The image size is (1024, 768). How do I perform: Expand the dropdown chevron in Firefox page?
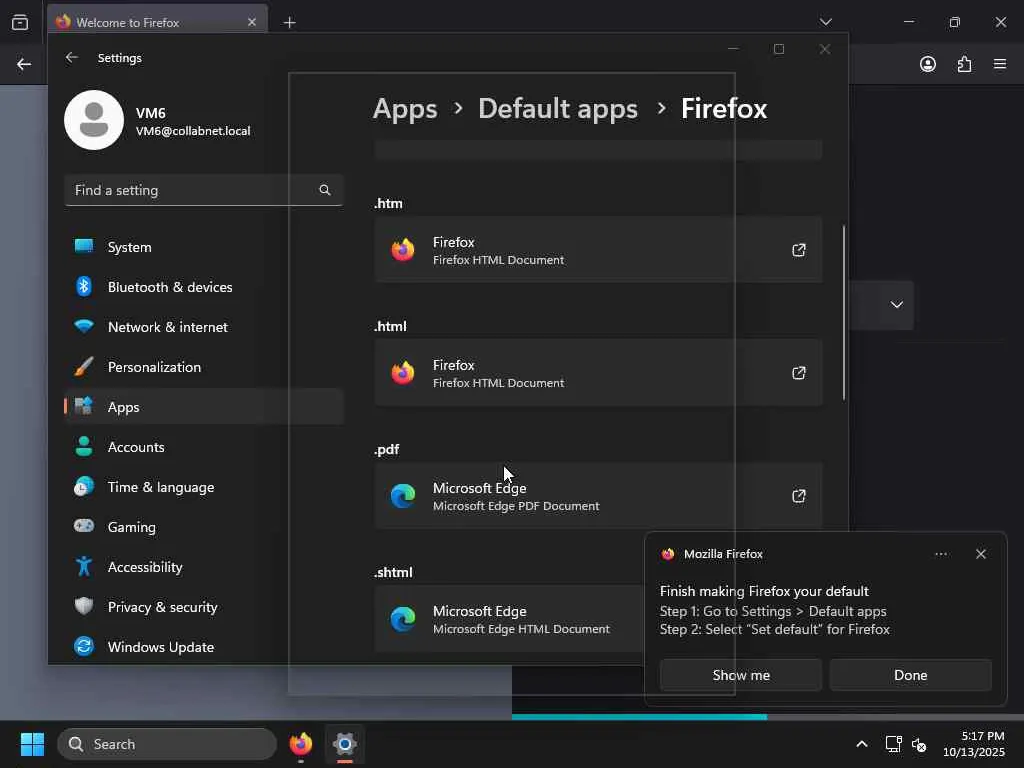pyautogui.click(x=897, y=305)
